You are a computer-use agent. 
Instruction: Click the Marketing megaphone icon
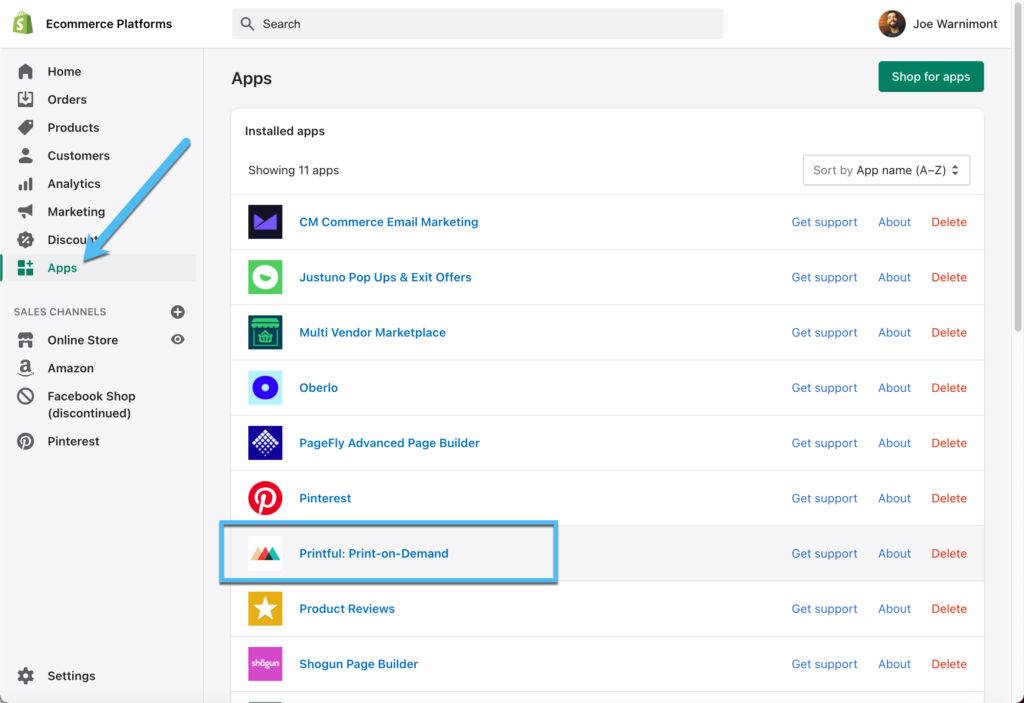[x=25, y=211]
